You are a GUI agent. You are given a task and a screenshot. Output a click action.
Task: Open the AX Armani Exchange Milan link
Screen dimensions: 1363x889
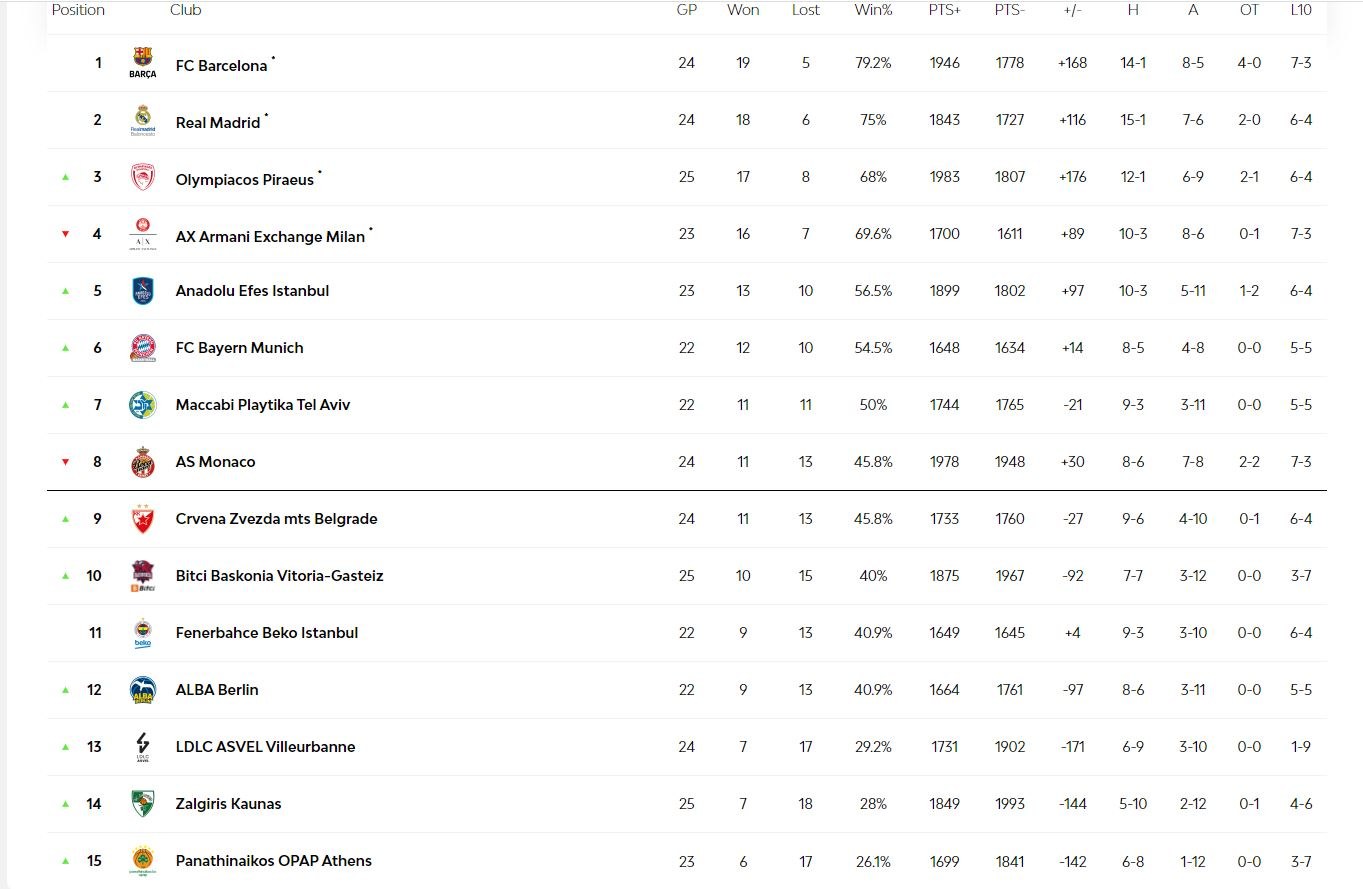click(270, 237)
